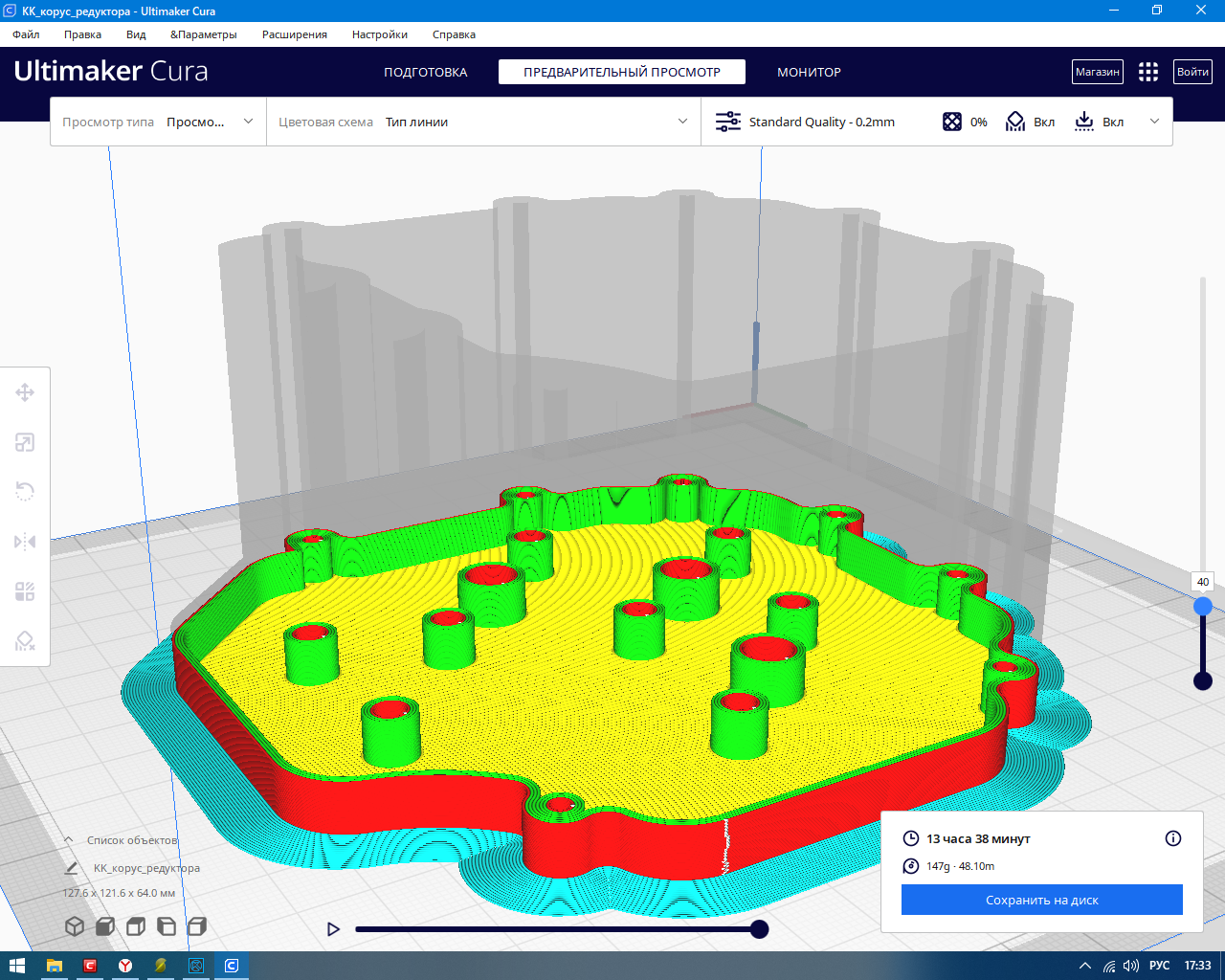Click the Сохранить на диск button
This screenshot has height=980, width=1225.
(1042, 900)
